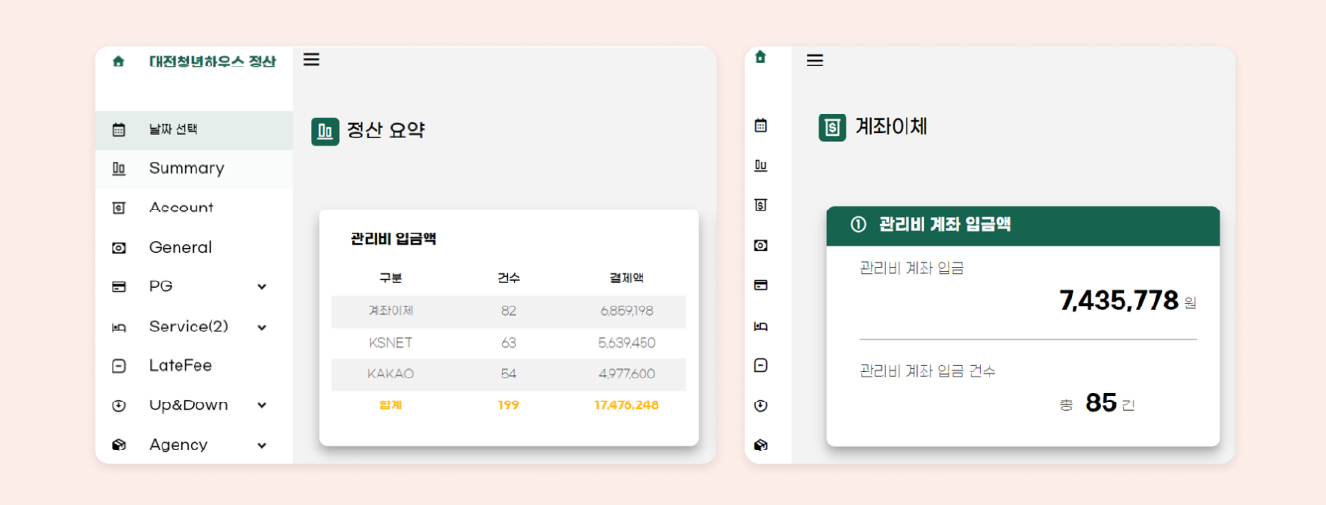Click account icon in collapsed sidebar
1326x505 pixels.
760,205
